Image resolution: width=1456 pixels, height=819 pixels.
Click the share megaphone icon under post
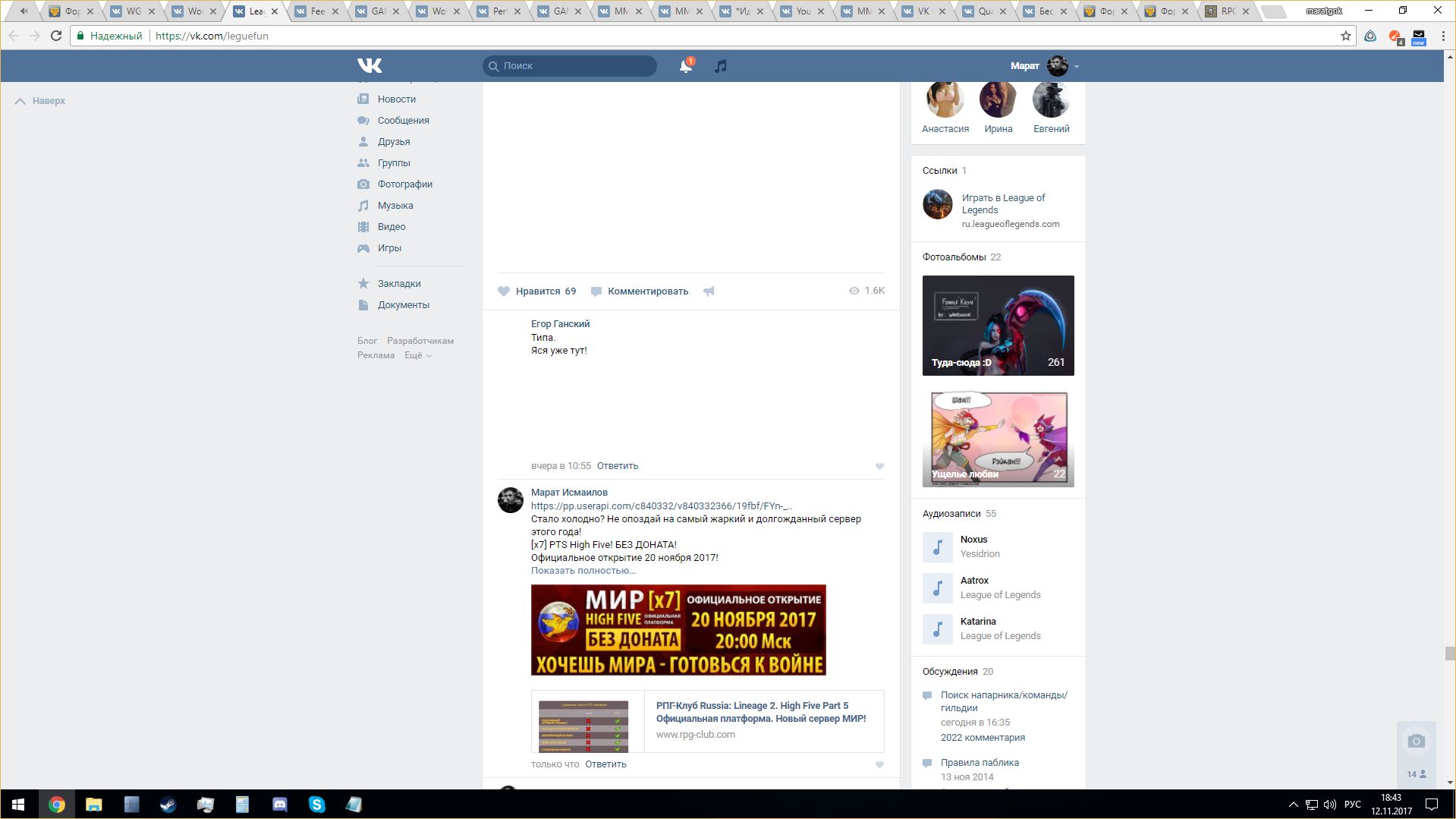[x=709, y=291]
